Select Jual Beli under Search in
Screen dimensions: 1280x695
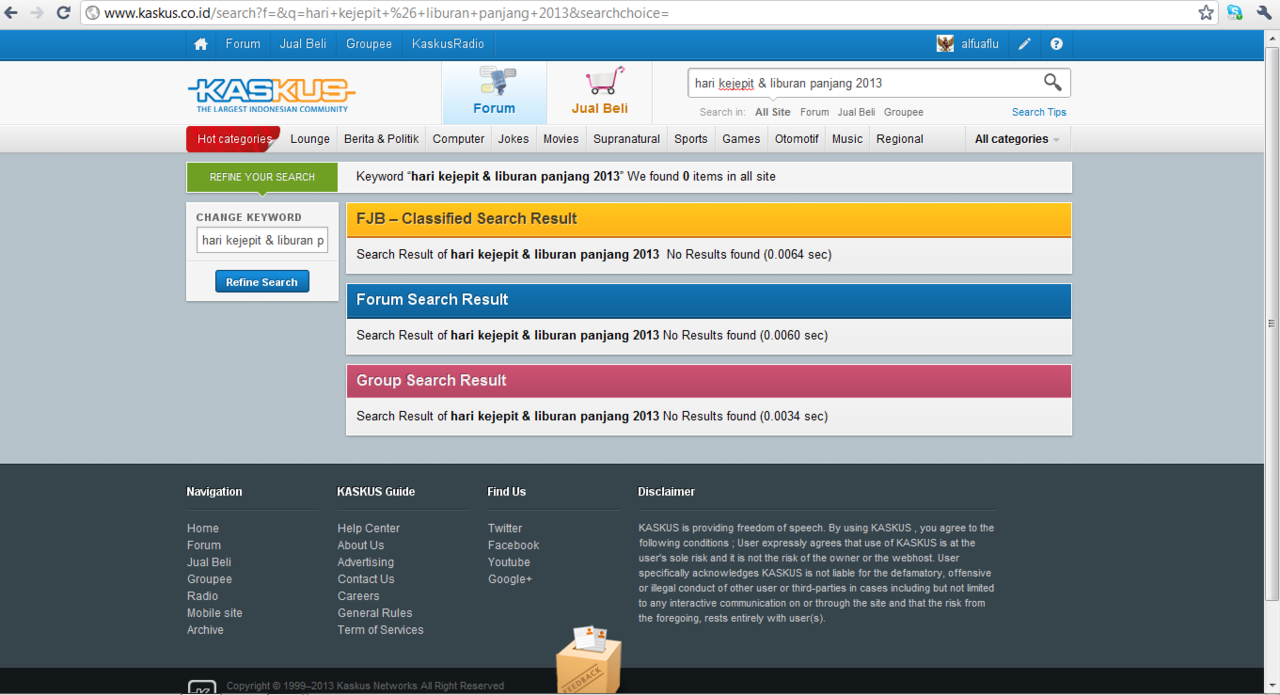click(856, 112)
